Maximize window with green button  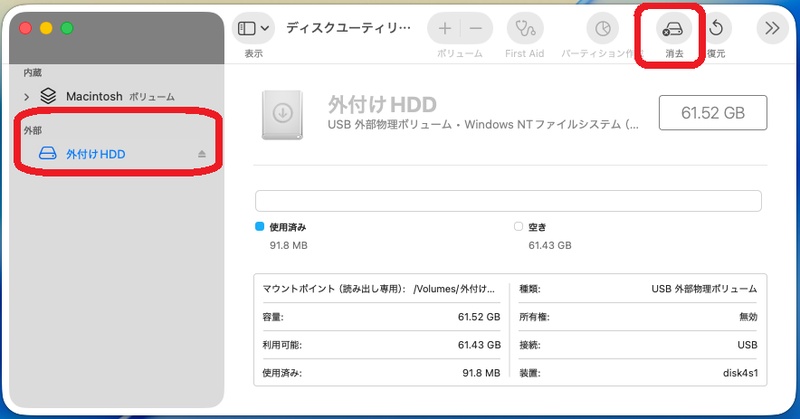67,28
